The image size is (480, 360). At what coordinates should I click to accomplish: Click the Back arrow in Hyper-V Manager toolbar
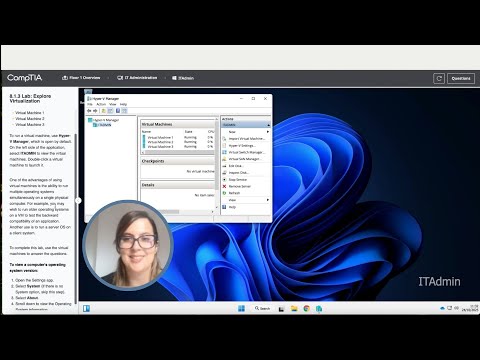pyautogui.click(x=89, y=111)
